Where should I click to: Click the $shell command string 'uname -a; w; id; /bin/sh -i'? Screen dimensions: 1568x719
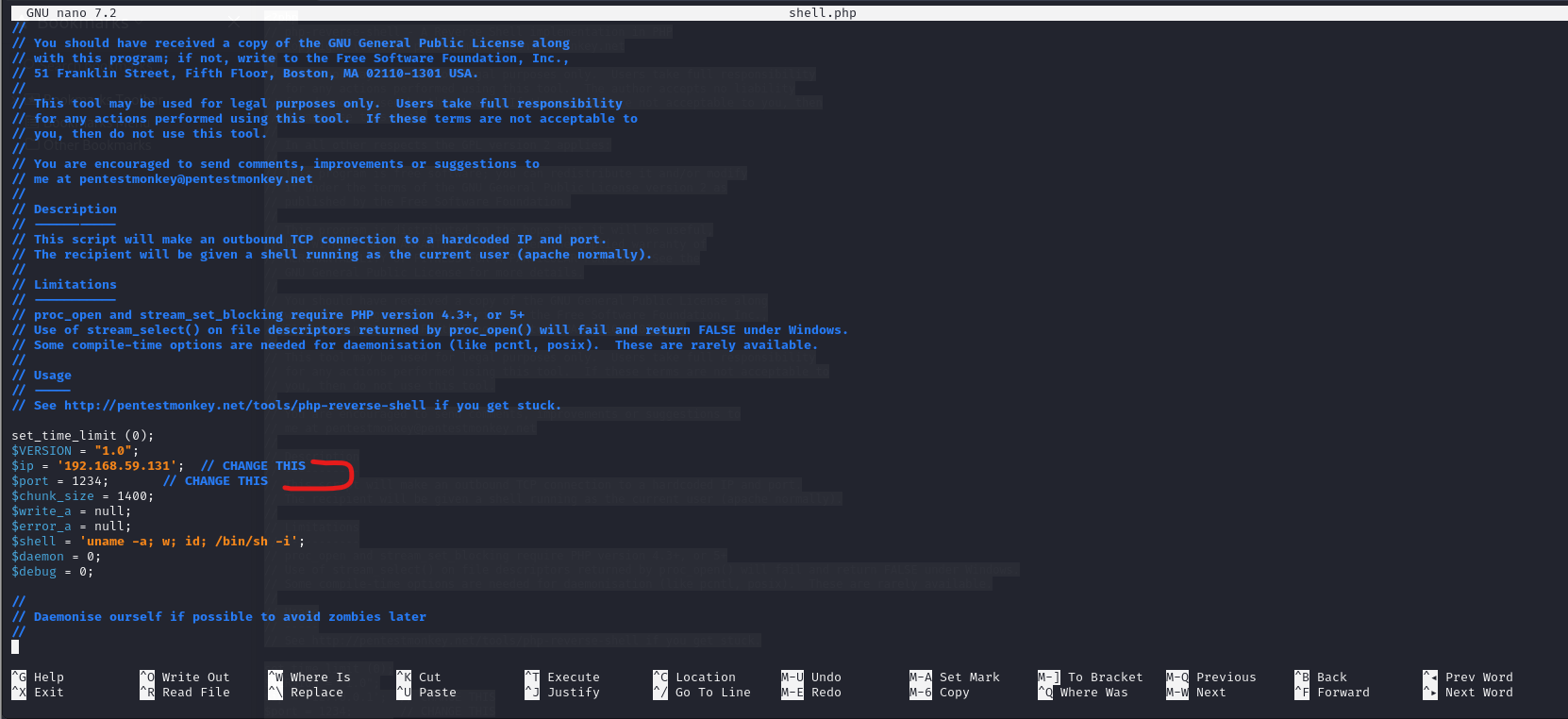point(189,542)
